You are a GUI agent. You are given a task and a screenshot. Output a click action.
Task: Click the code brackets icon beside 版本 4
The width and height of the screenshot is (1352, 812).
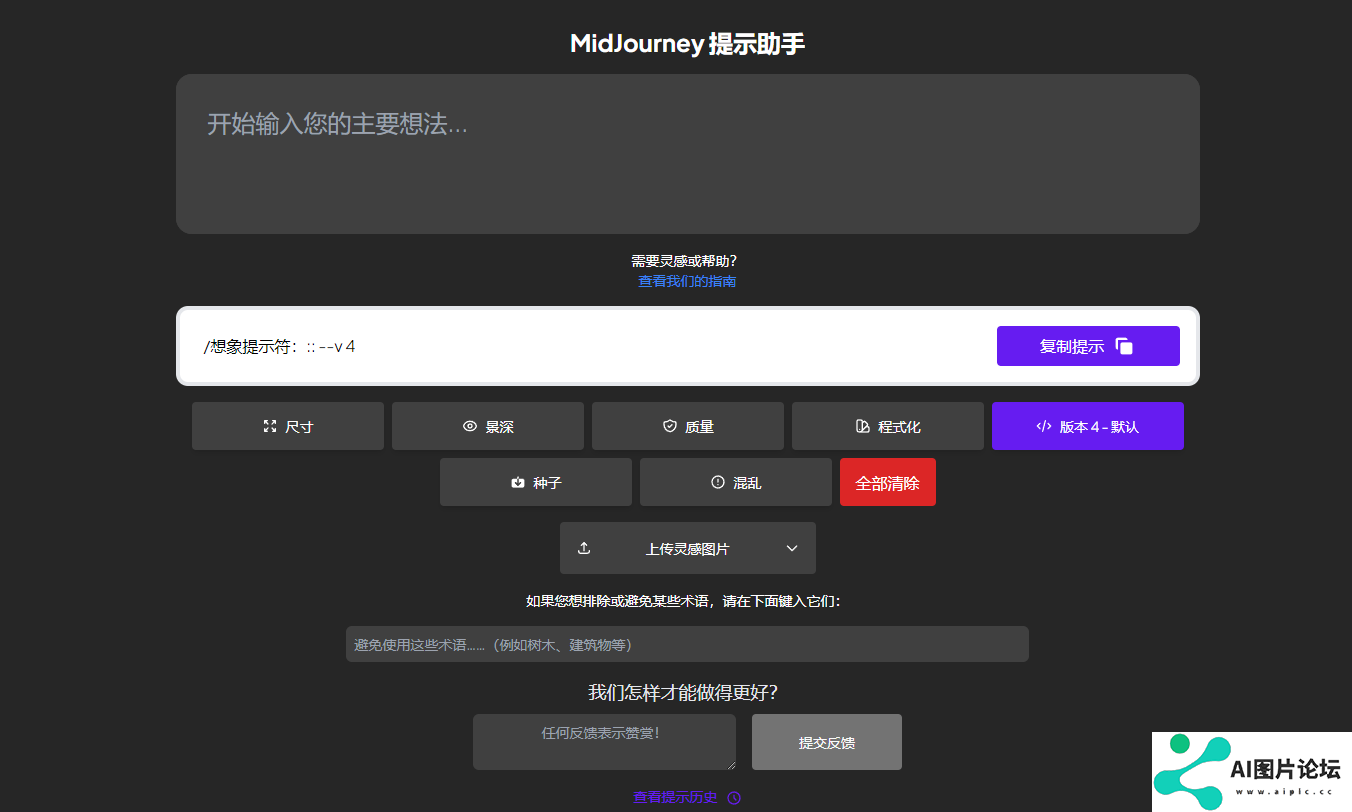click(1044, 426)
